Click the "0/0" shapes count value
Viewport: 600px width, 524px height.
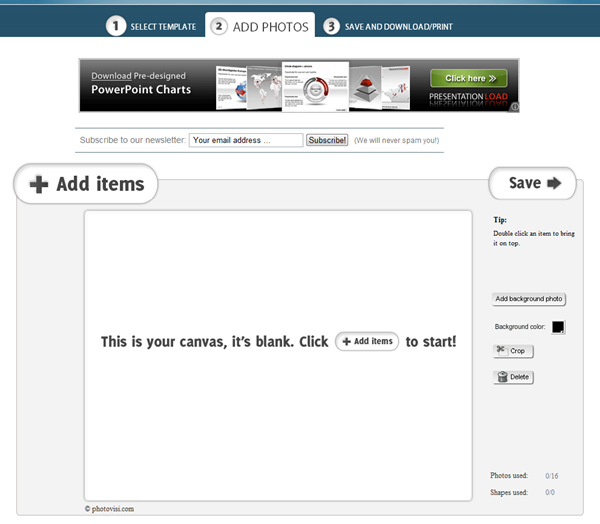[x=550, y=492]
